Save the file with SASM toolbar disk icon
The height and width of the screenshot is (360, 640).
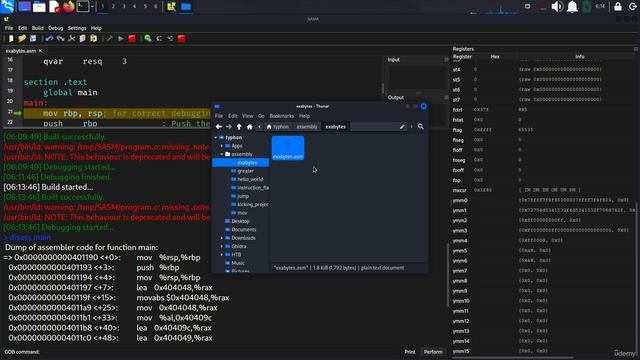click(33, 38)
